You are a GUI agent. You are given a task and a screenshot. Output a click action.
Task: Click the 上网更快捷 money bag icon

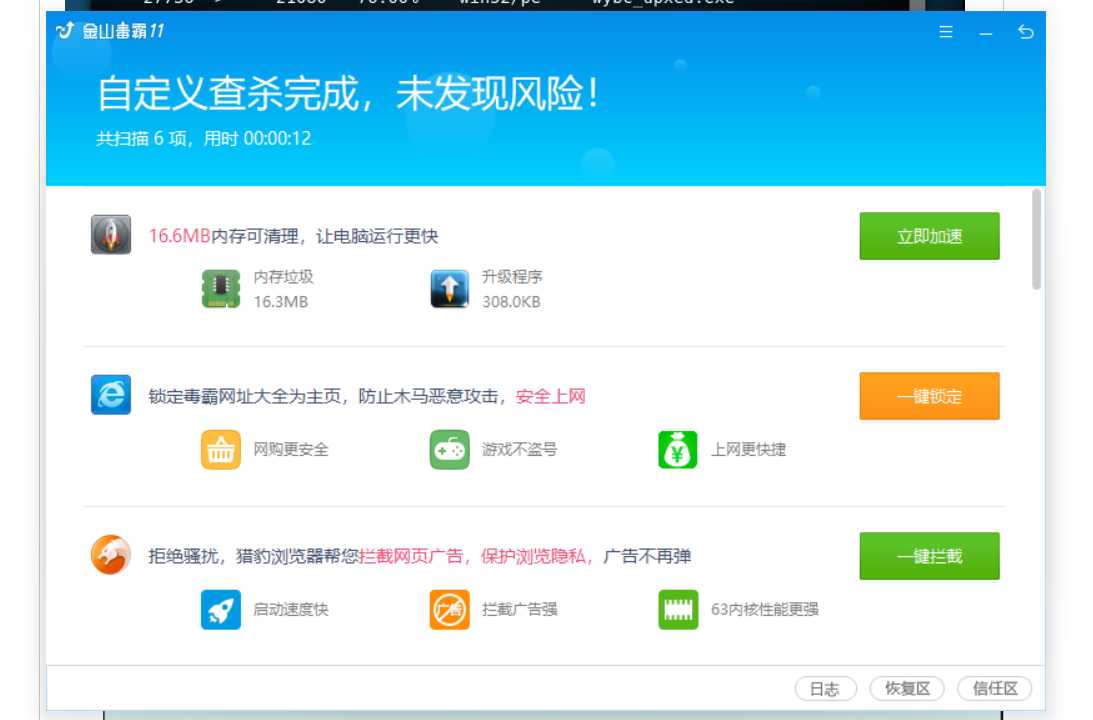[678, 450]
